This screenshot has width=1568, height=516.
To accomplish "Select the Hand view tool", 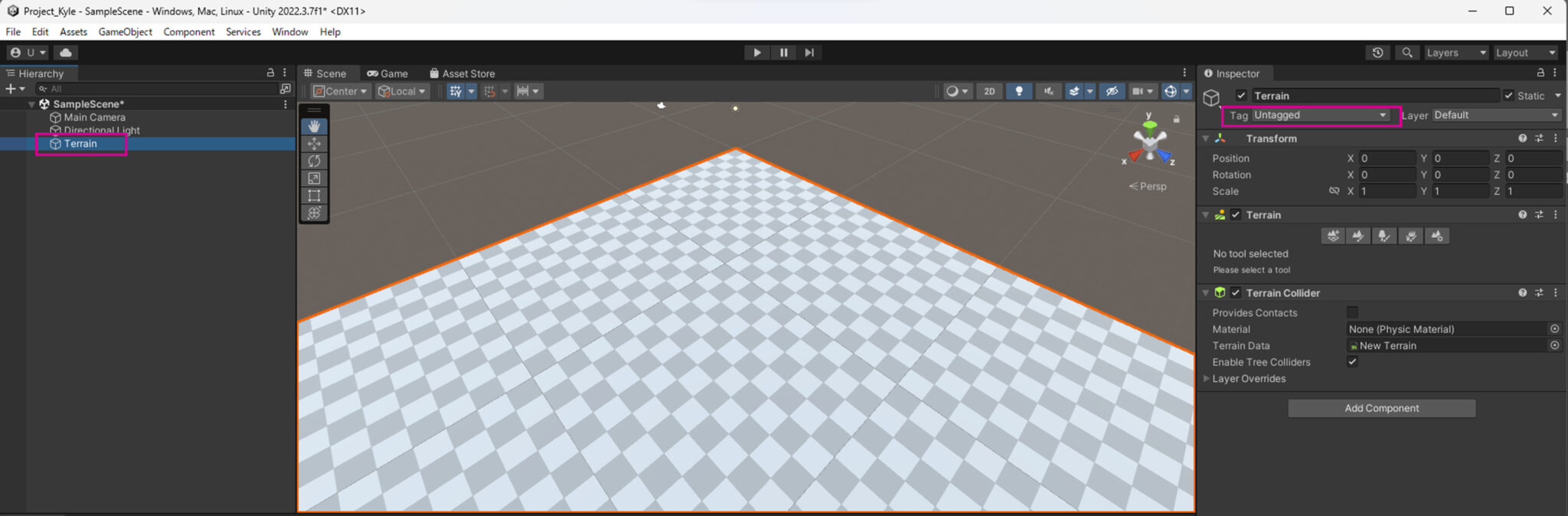I will click(x=314, y=126).
